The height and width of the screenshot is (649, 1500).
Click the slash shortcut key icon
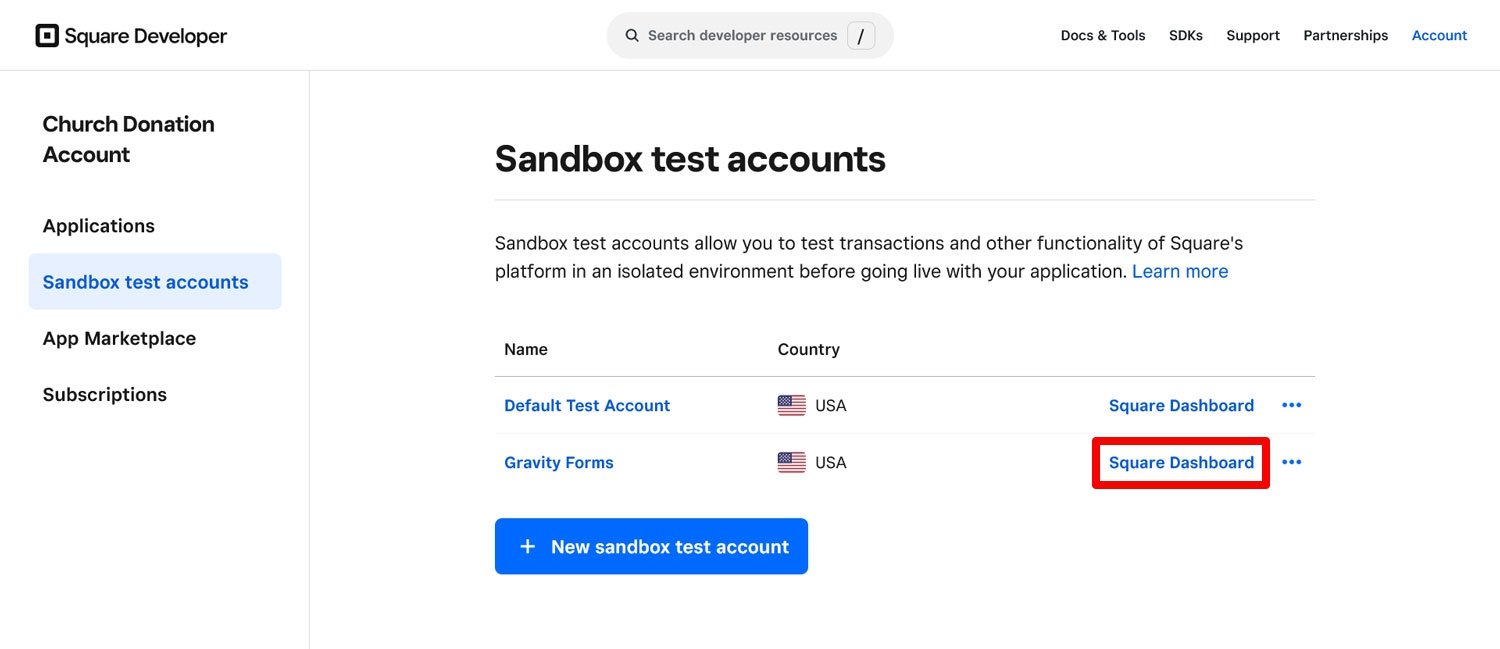[x=861, y=36]
